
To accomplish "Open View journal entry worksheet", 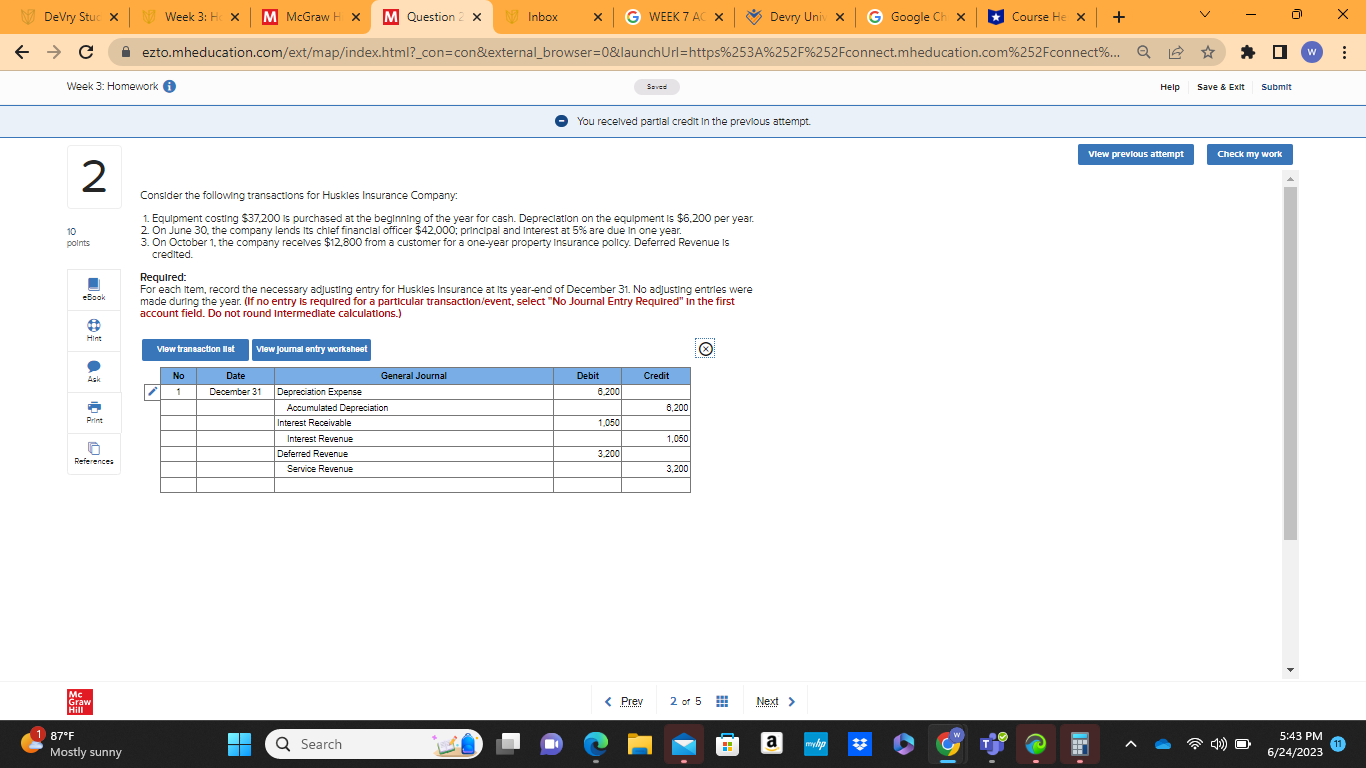I will click(311, 349).
